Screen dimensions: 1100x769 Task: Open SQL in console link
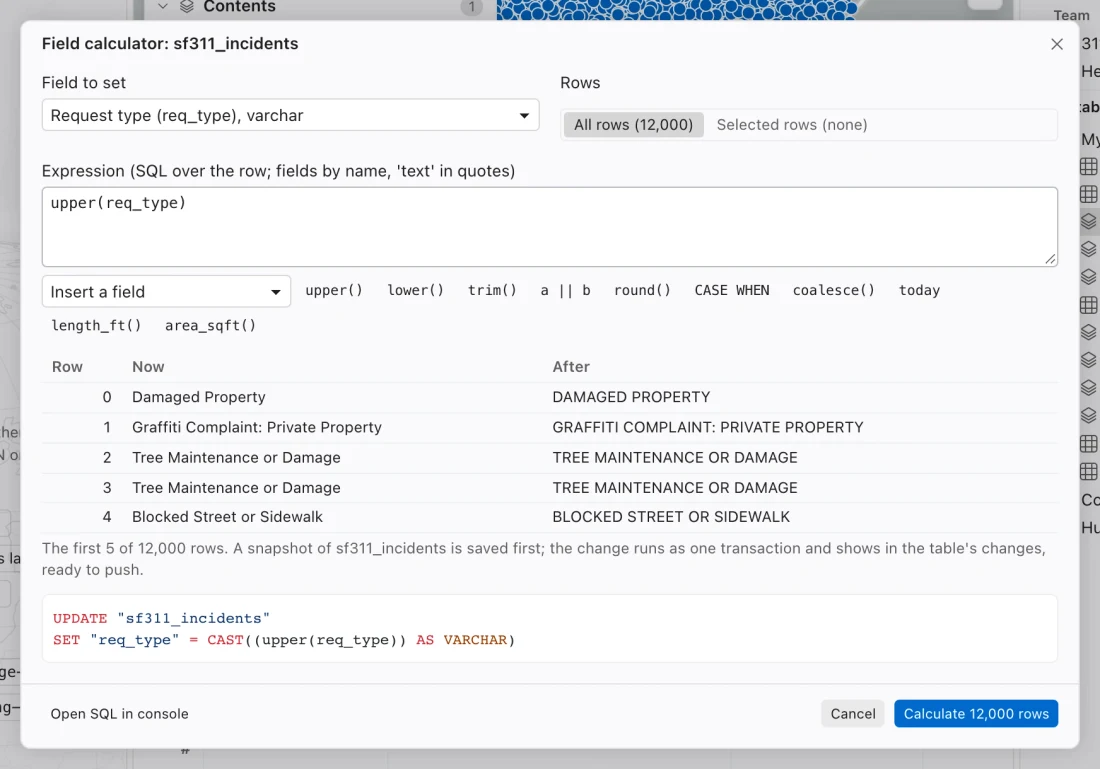tap(119, 714)
